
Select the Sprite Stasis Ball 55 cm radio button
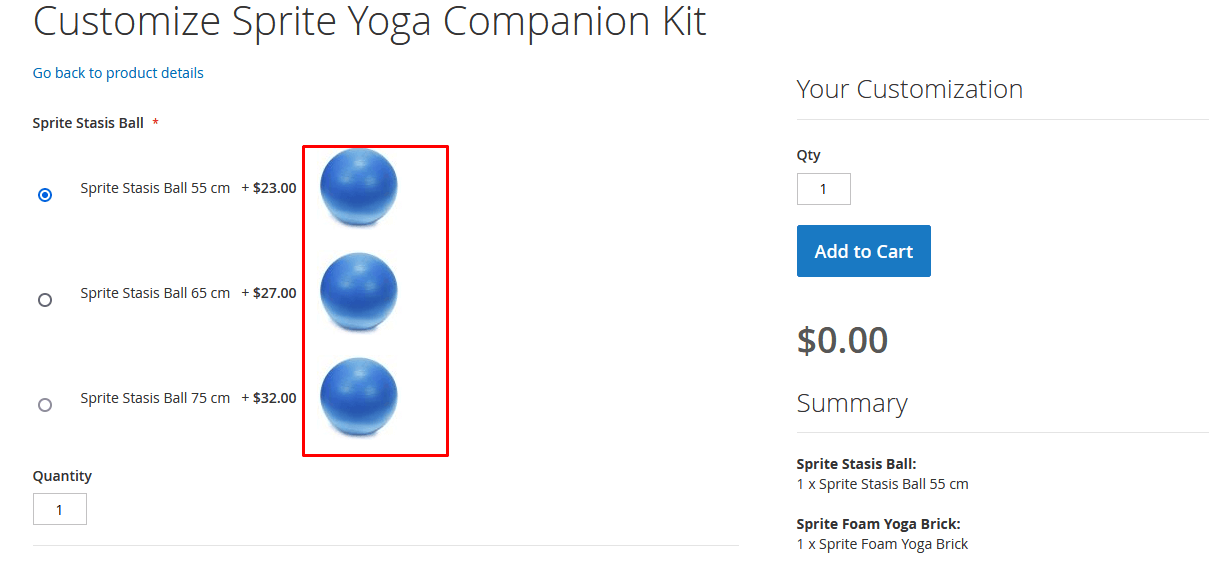[x=45, y=195]
